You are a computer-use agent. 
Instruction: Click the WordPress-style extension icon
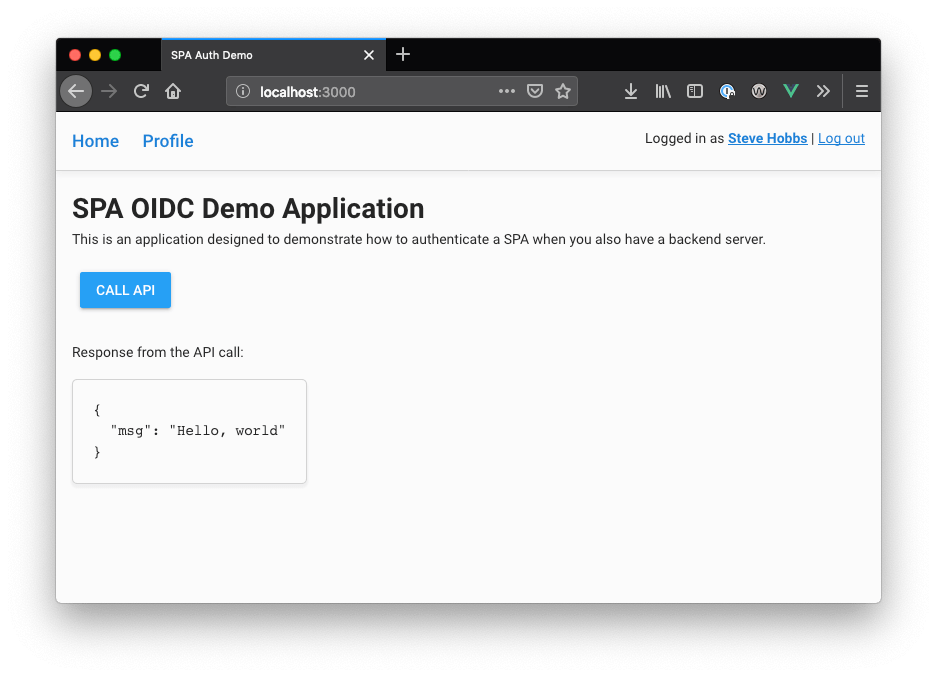[x=759, y=91]
